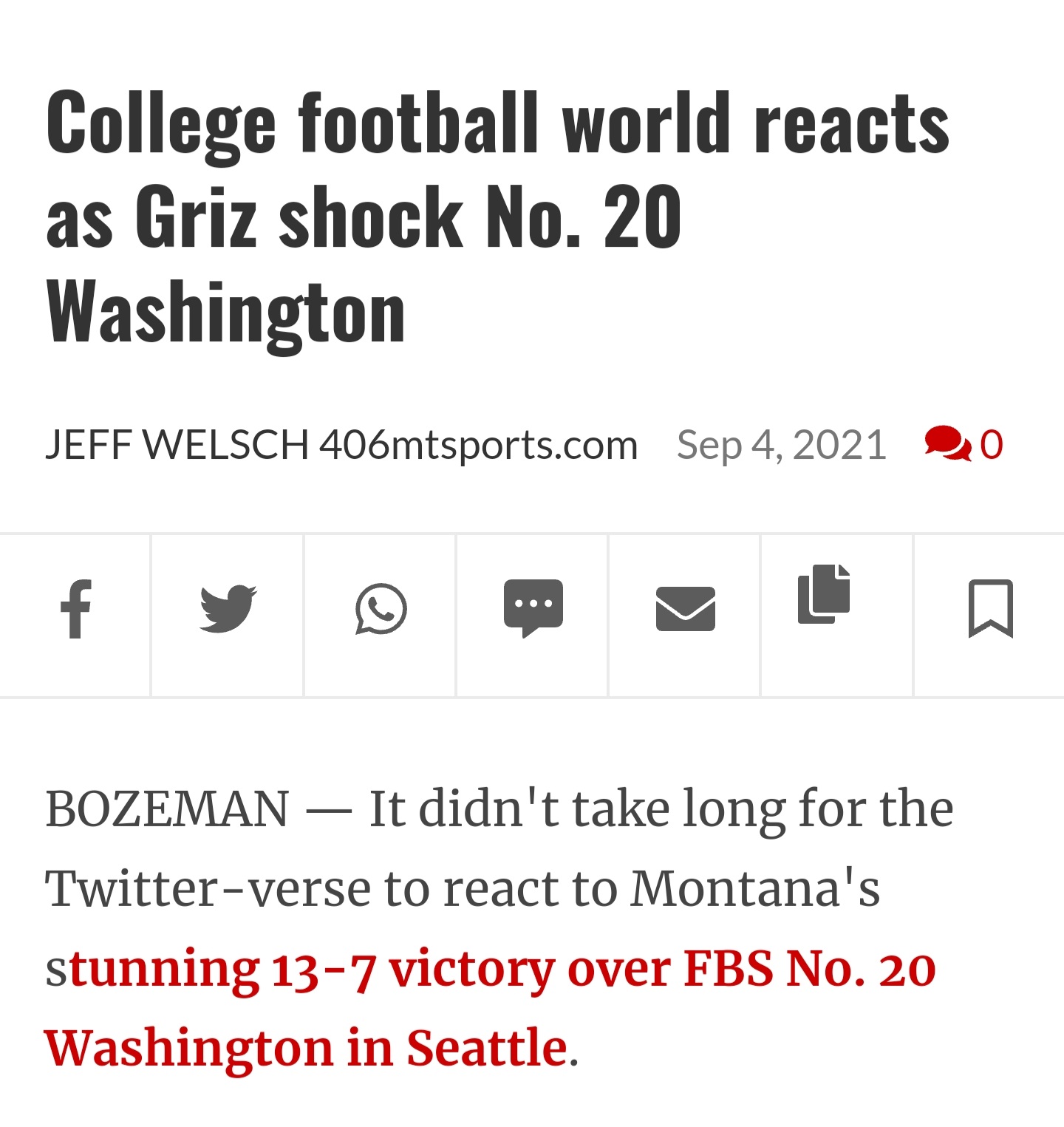Click the BOZEMAN dateline text
Viewport: 1064px width, 1127px height.
(x=167, y=809)
